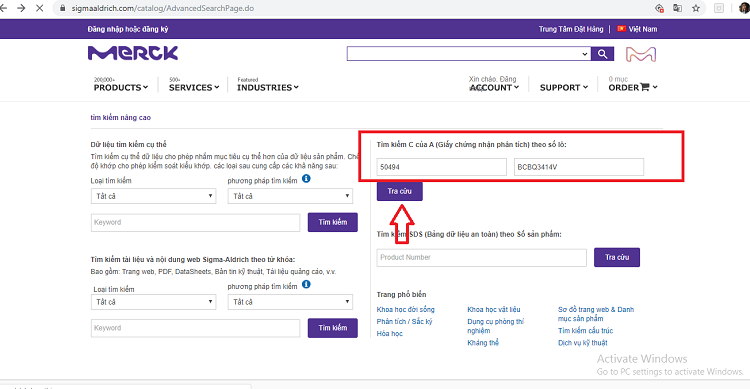Click the browser forward arrow
The image size is (750, 389).
tap(21, 8)
